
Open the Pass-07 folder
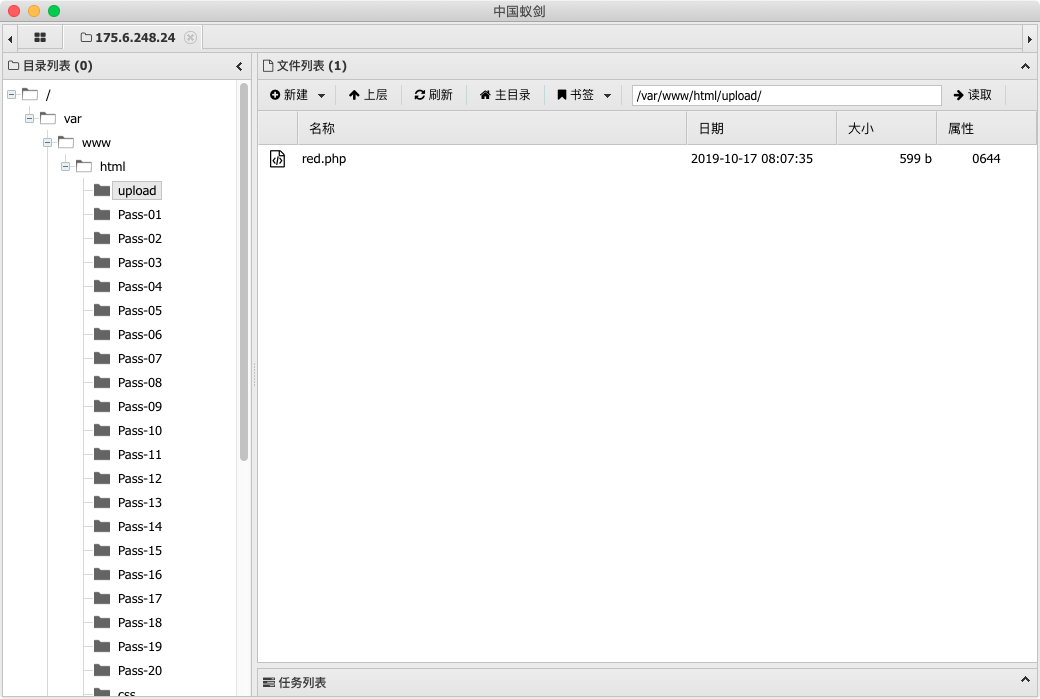(128, 358)
